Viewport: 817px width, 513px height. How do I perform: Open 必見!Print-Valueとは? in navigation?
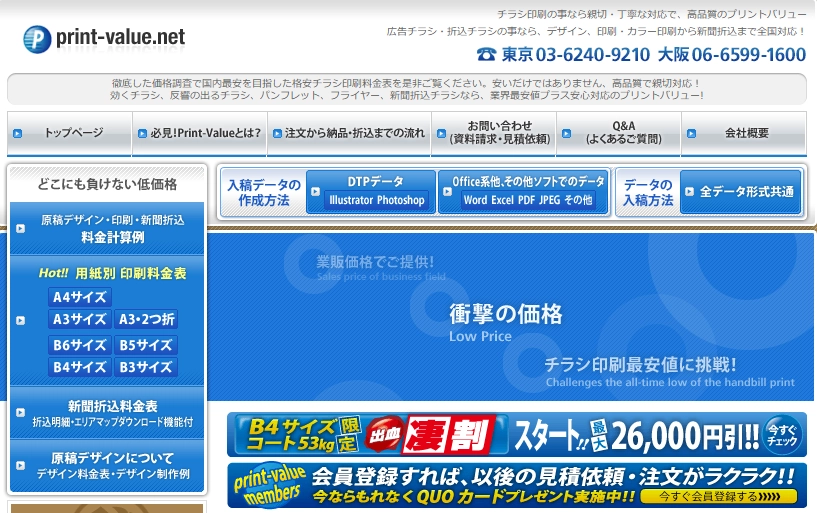[199, 133]
